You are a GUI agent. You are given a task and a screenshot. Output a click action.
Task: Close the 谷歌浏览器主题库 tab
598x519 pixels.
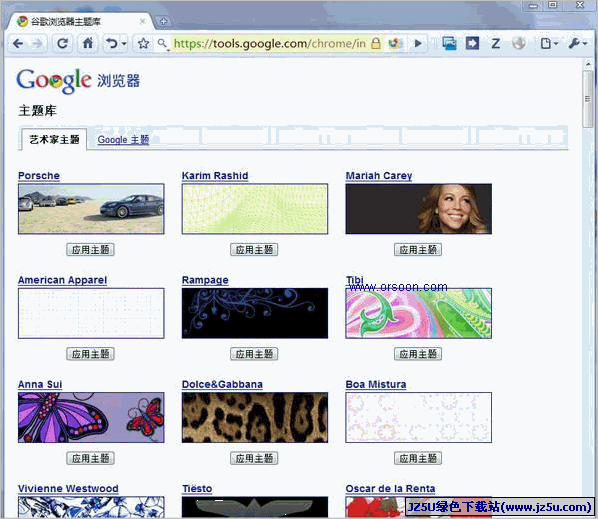pyautogui.click(x=142, y=21)
